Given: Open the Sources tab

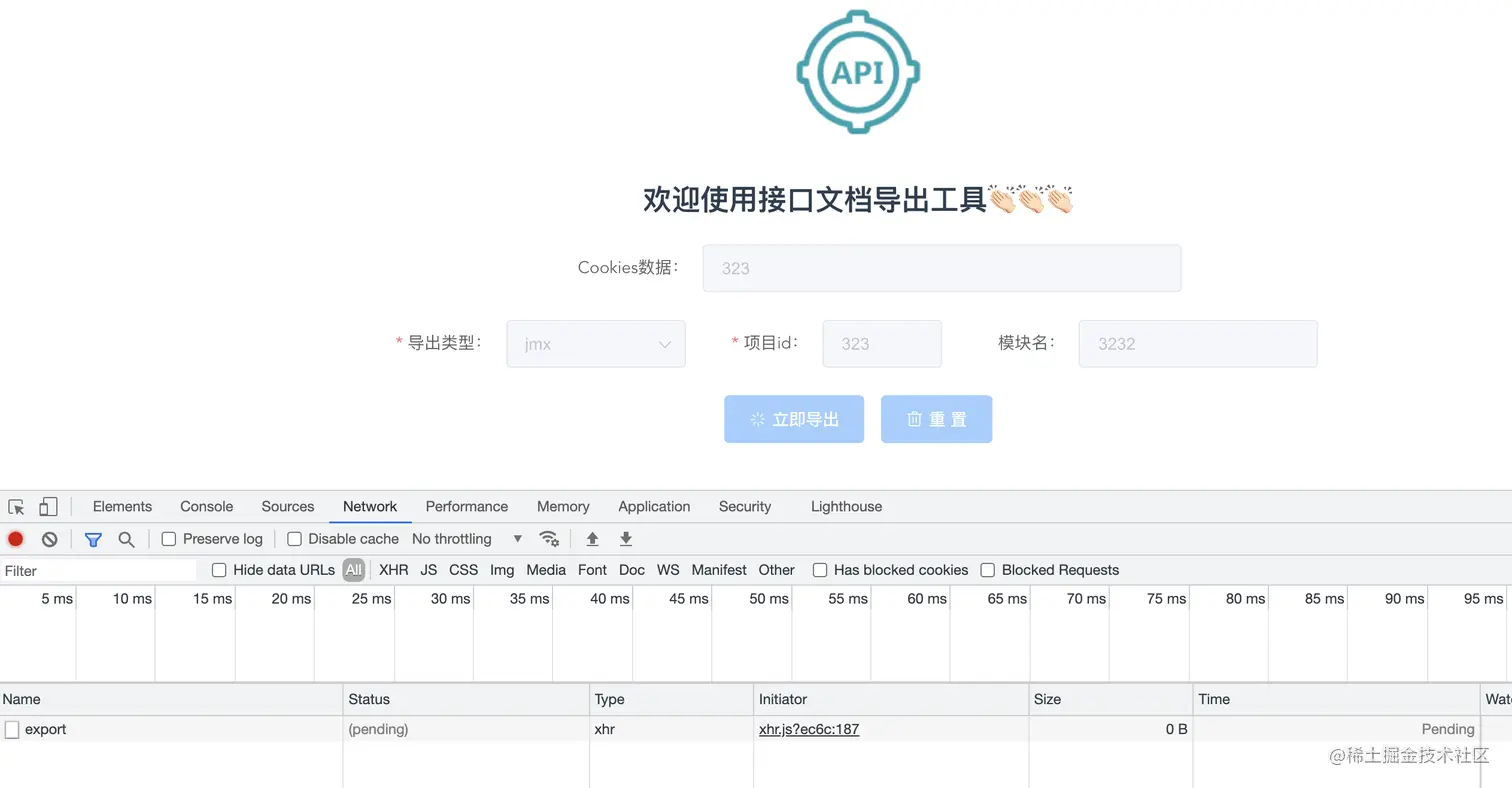Looking at the screenshot, I should 288,507.
